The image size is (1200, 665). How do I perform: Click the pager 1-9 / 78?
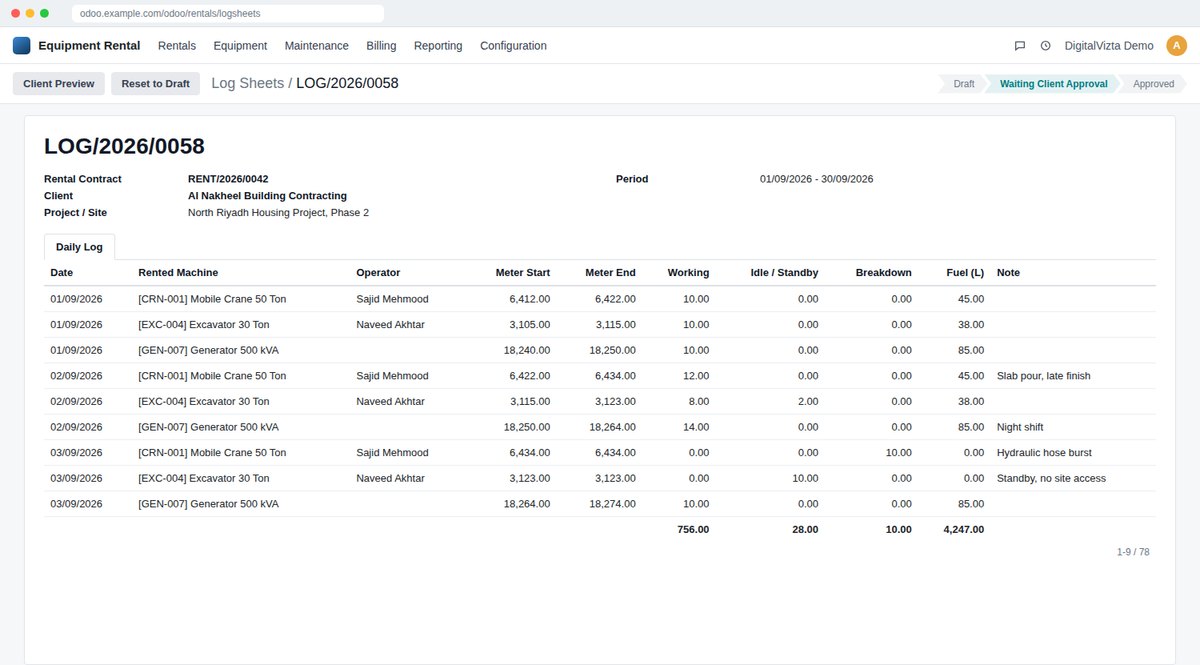[x=1133, y=552]
